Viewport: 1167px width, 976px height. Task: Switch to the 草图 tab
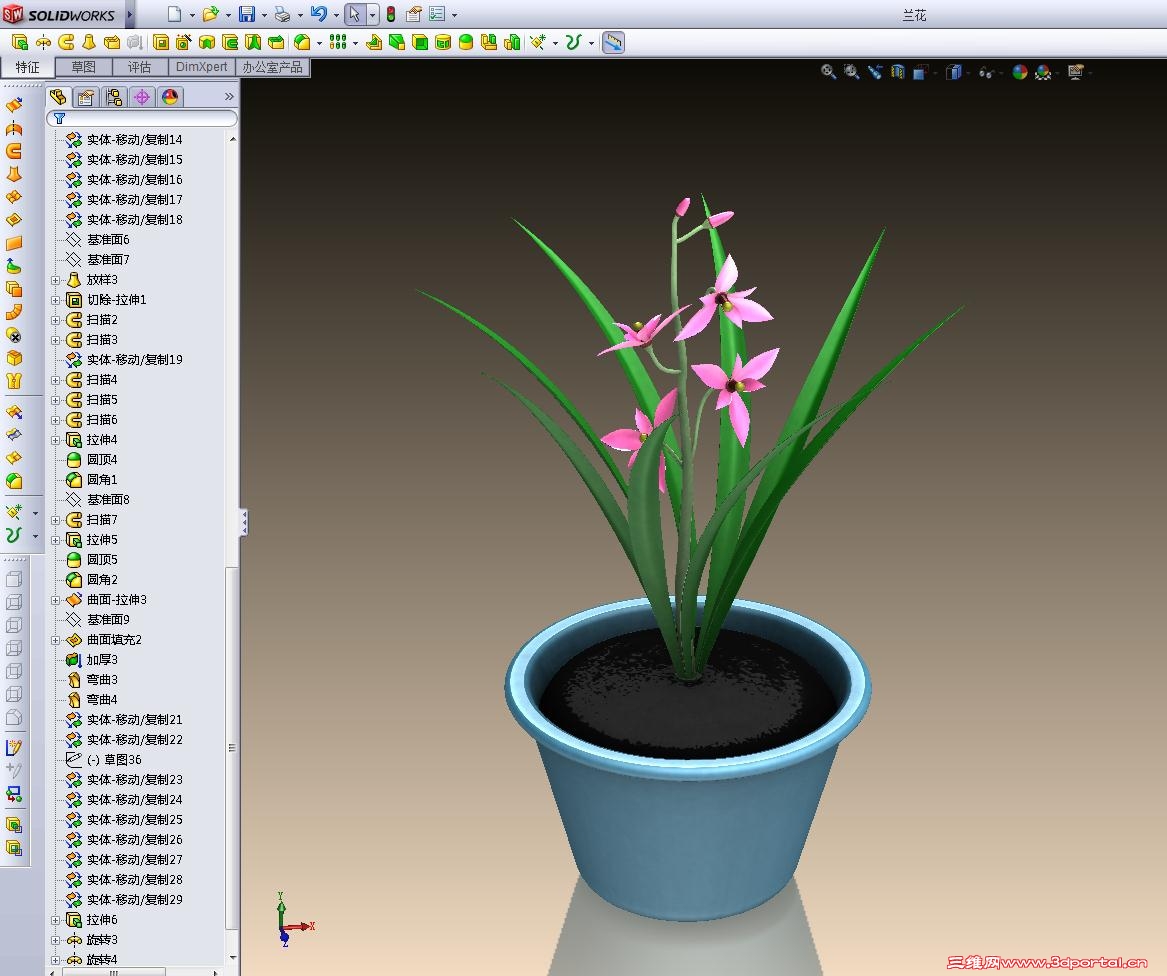(x=83, y=67)
